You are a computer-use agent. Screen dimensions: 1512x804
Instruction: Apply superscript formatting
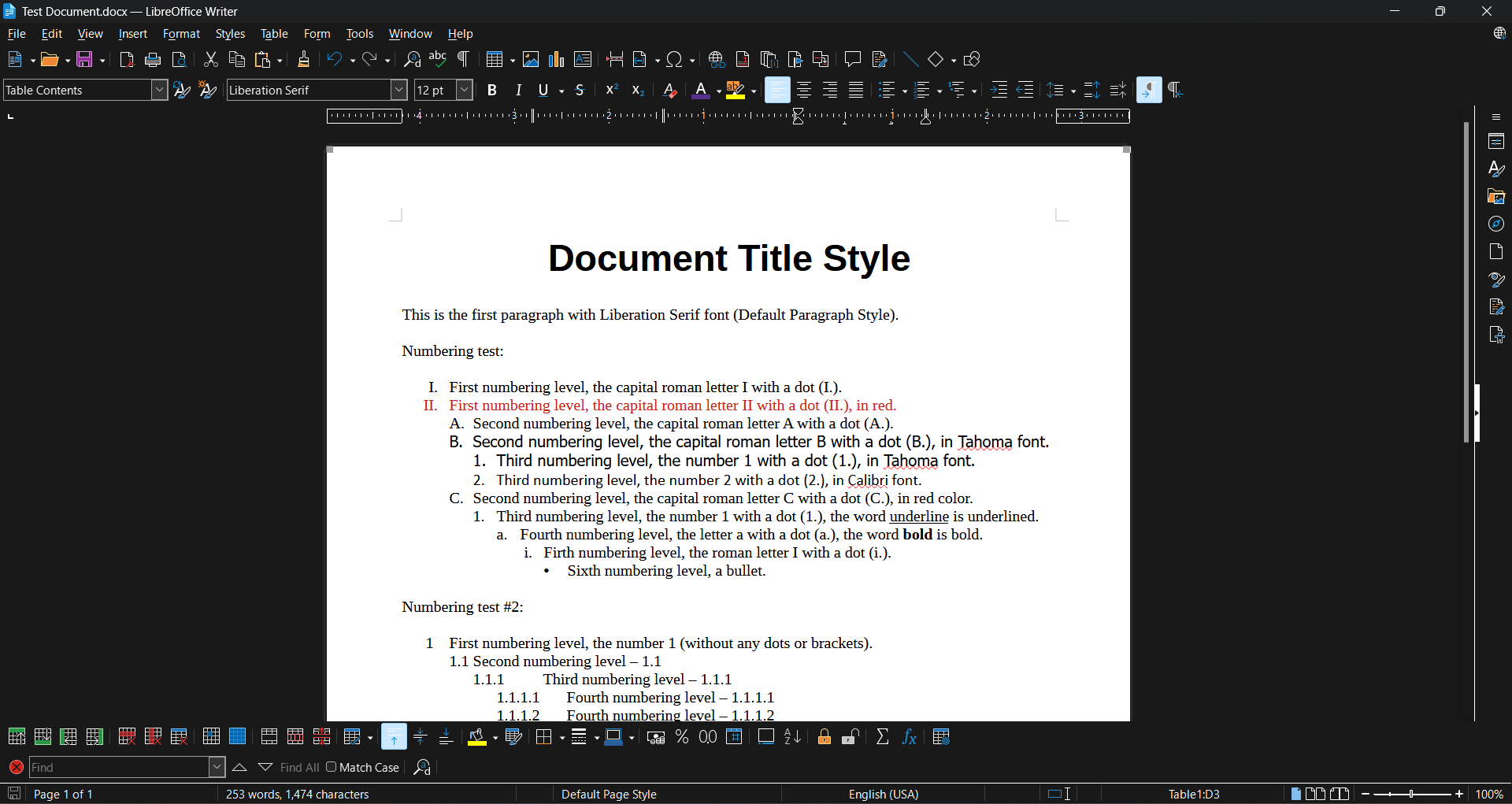pos(611,91)
